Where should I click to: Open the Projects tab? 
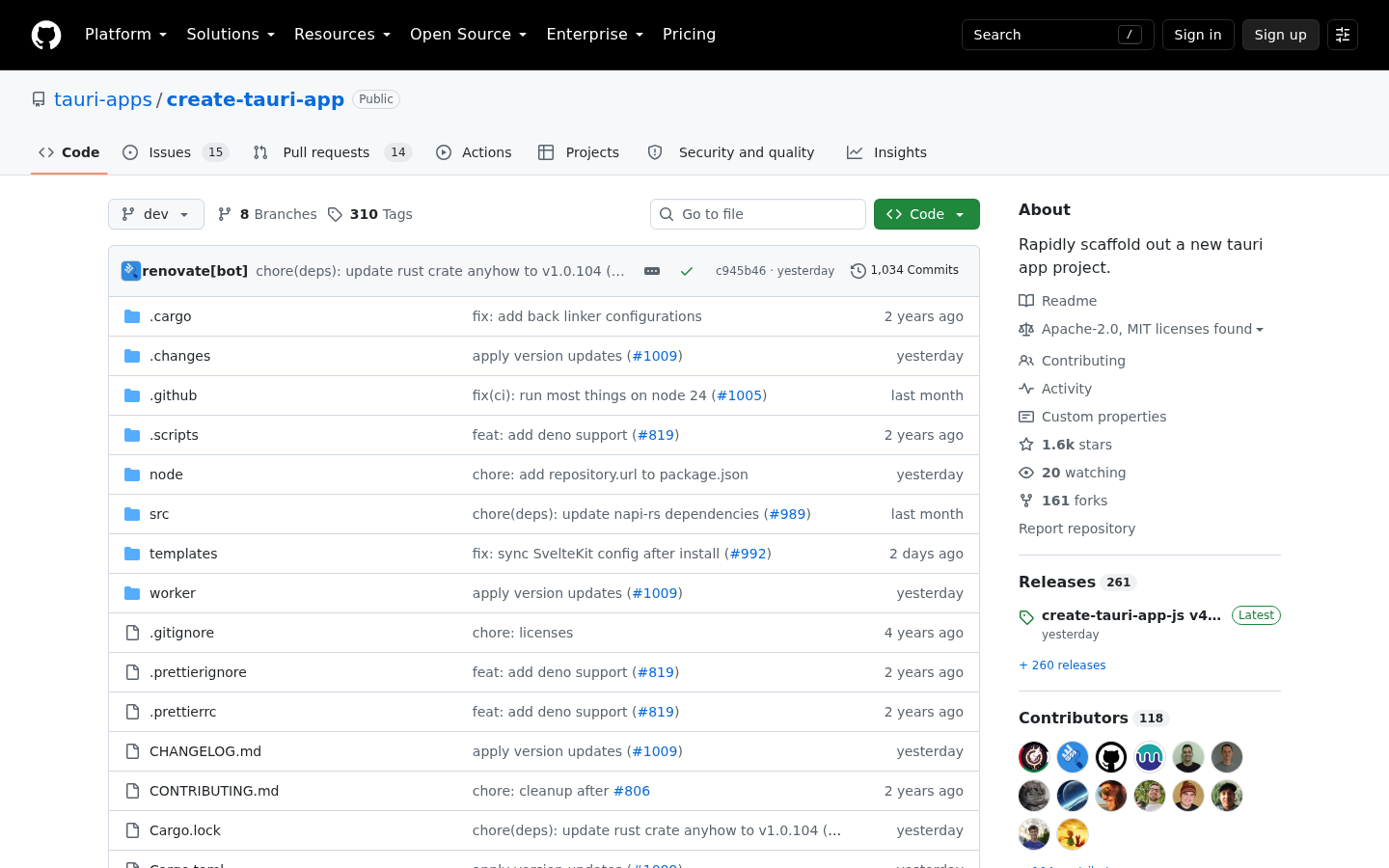tap(579, 152)
